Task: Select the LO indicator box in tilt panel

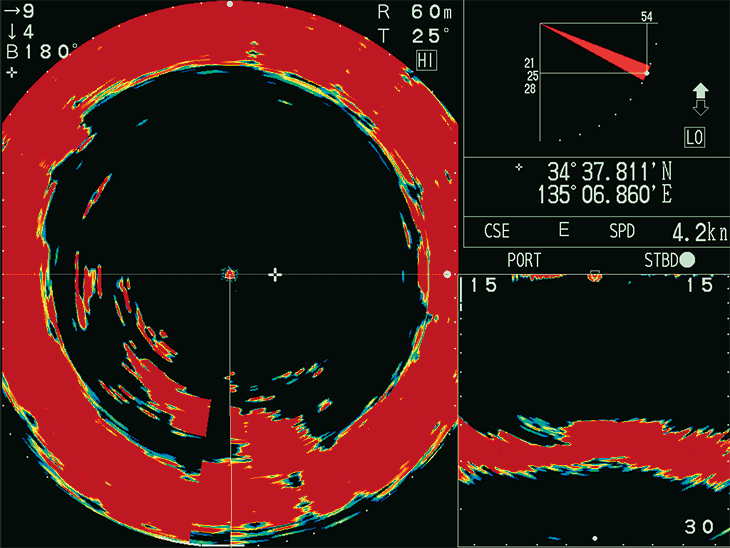Action: click(694, 137)
